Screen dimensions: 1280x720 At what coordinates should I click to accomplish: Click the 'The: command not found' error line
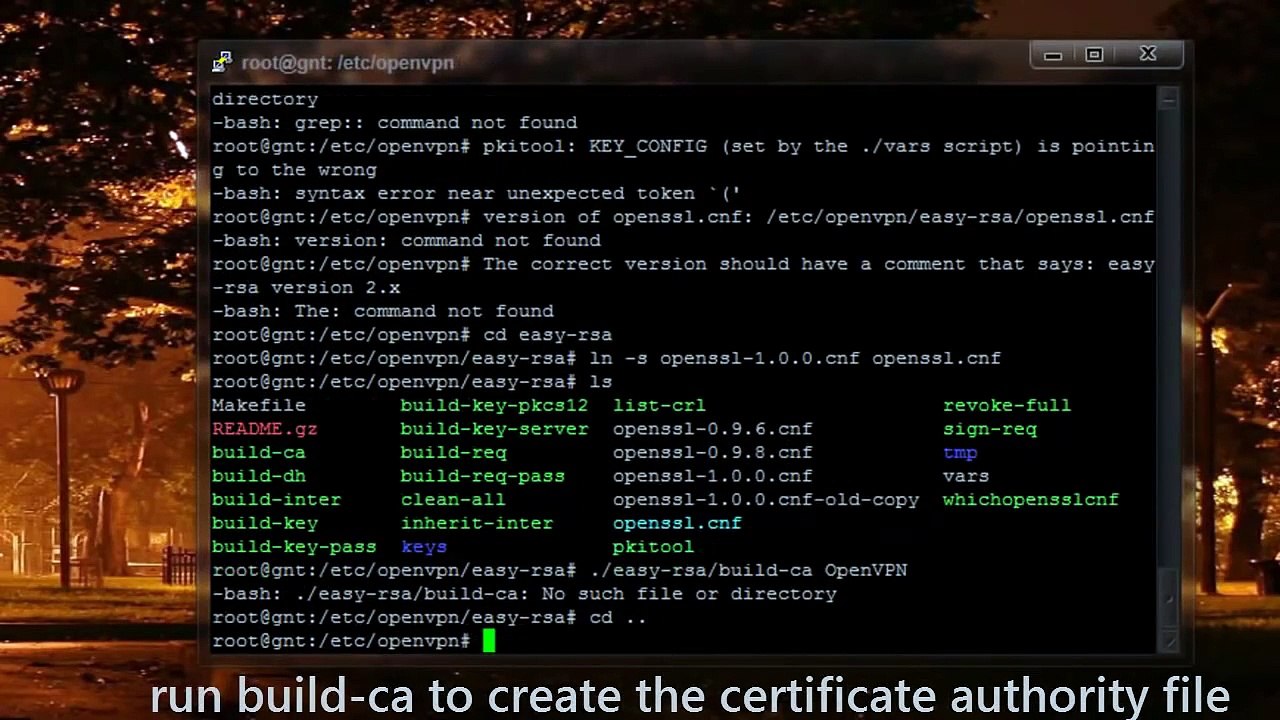(x=383, y=311)
